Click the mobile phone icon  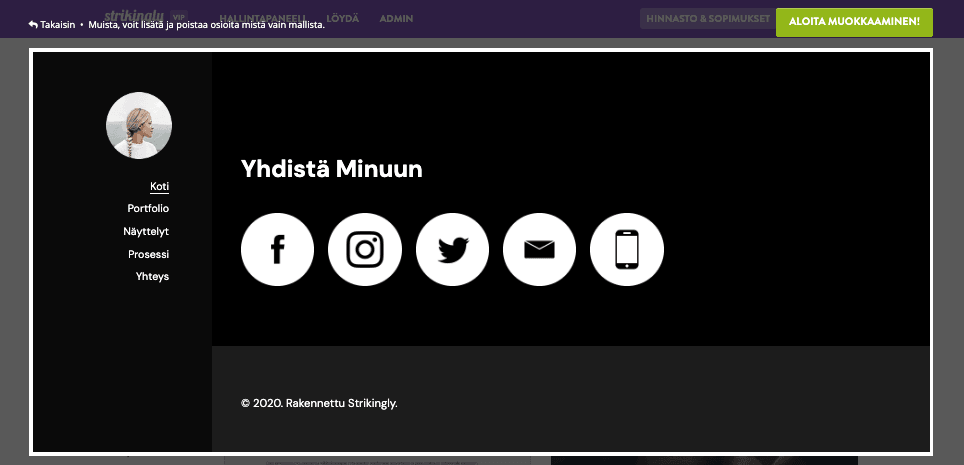click(626, 250)
